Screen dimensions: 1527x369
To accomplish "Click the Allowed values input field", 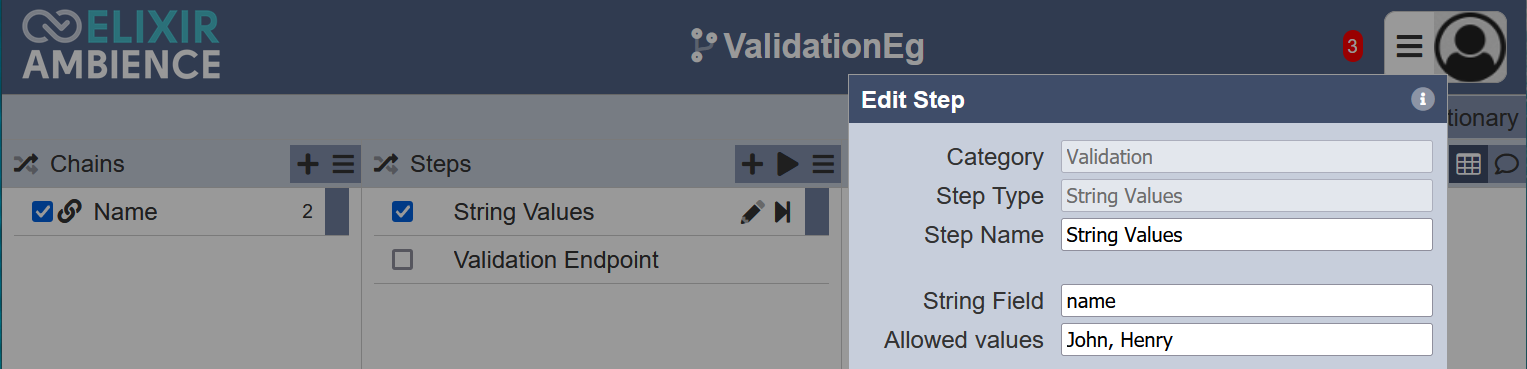I will click(x=1246, y=340).
